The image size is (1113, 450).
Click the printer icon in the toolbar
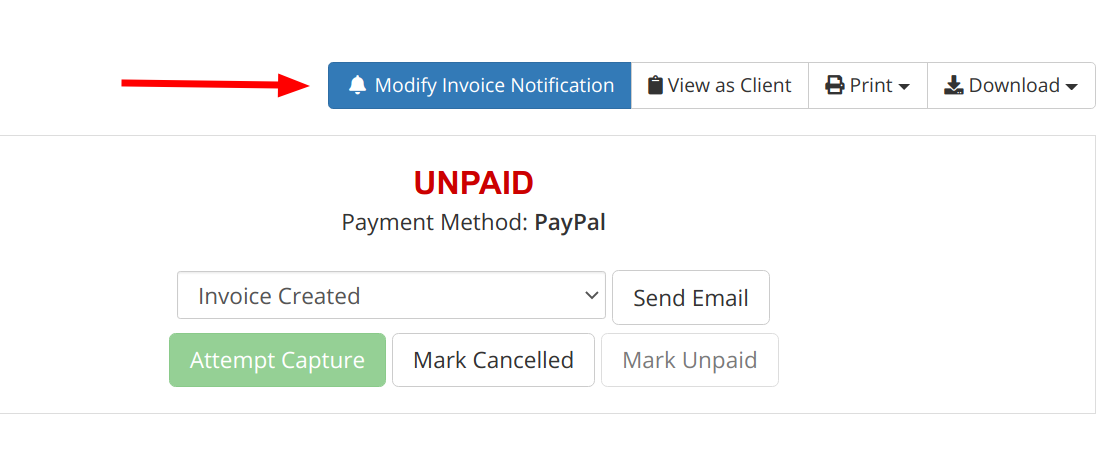pyautogui.click(x=834, y=86)
